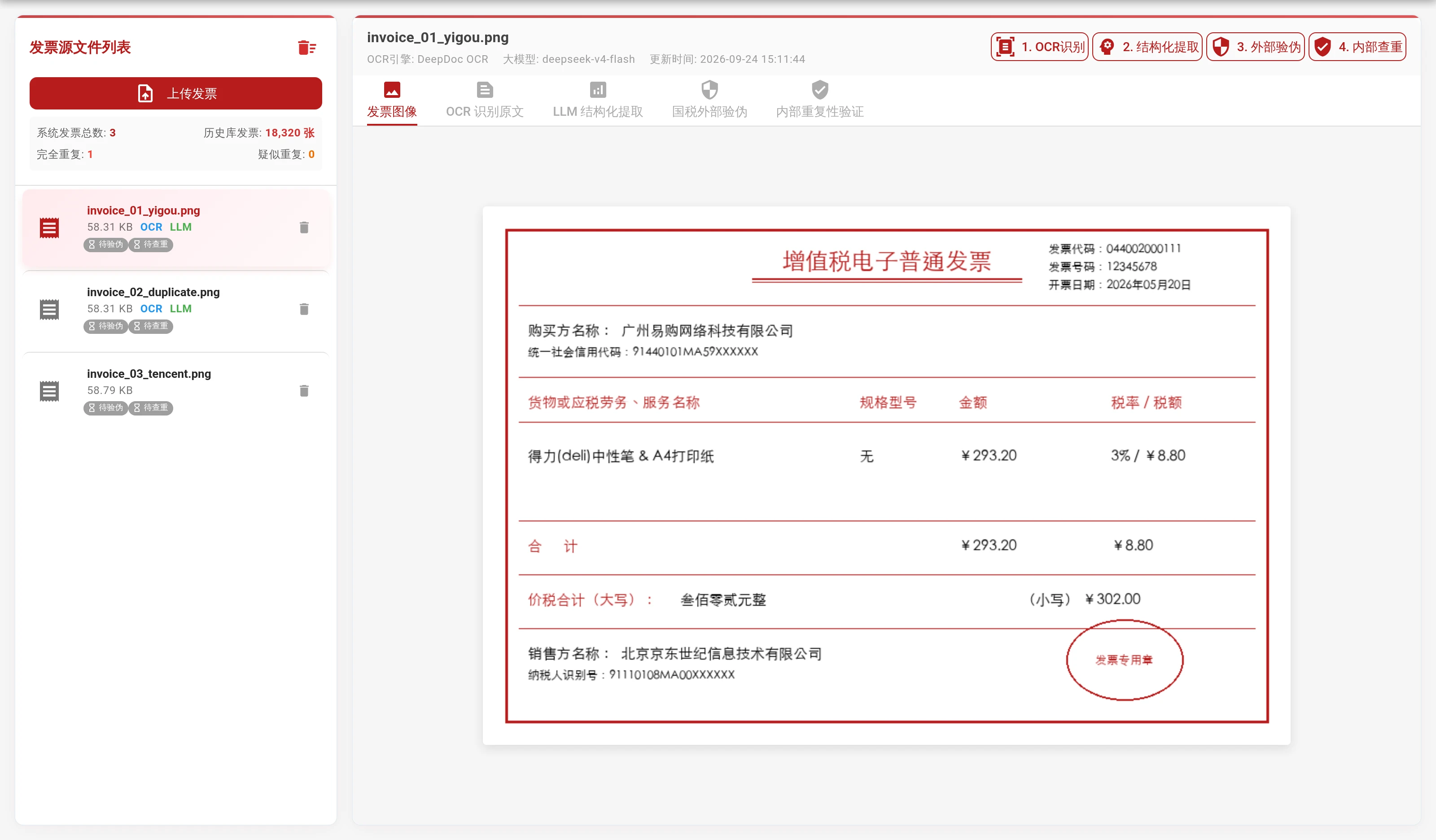Run step 1. OCR识别

(1039, 47)
